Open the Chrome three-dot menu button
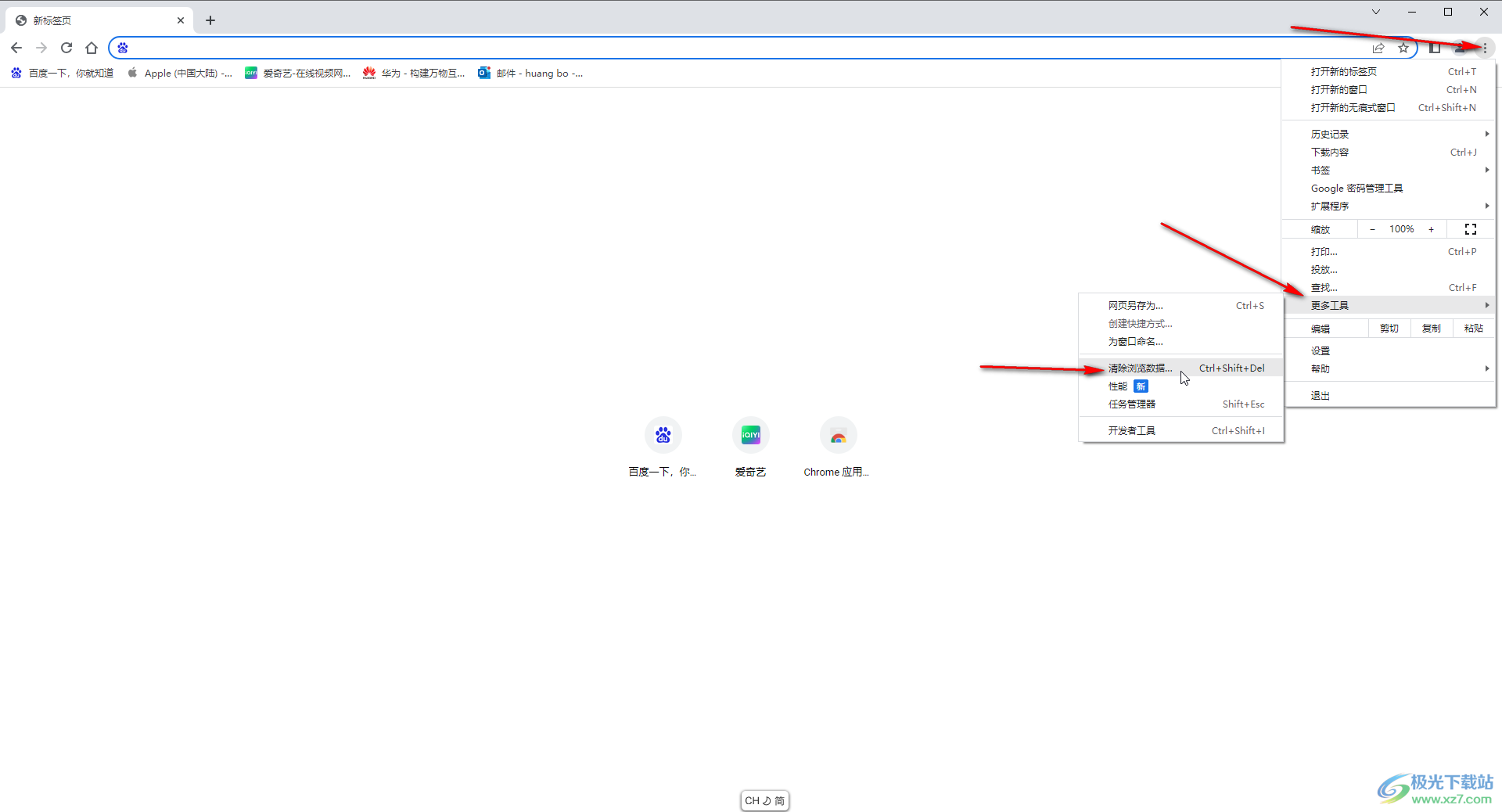Screen dimensions: 1502x812 [1485, 48]
